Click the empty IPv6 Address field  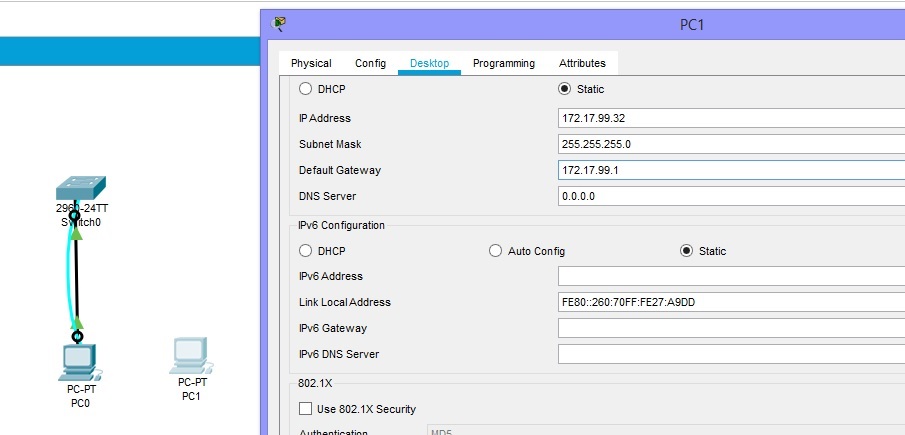pos(730,276)
